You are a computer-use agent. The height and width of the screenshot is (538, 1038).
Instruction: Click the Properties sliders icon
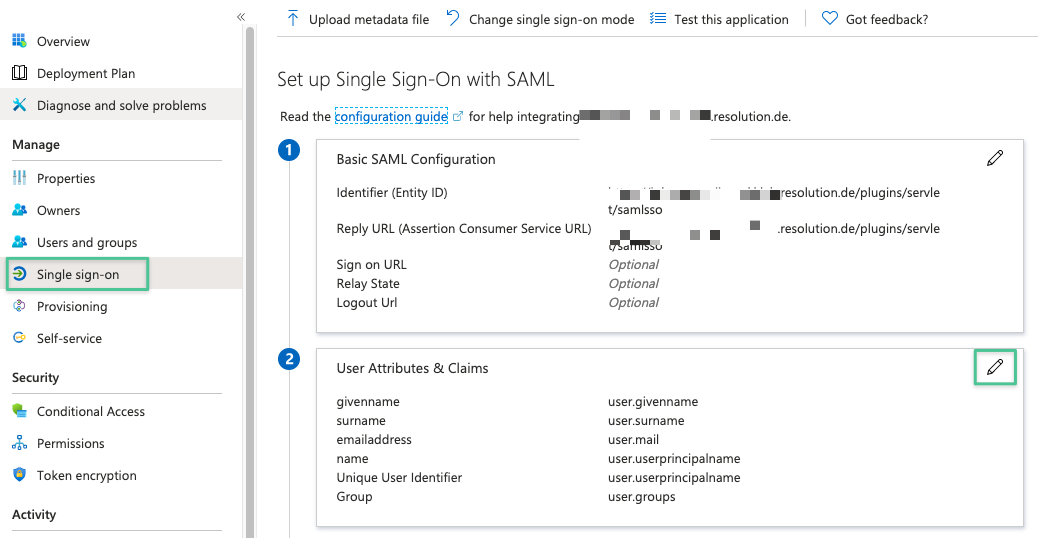tap(20, 178)
